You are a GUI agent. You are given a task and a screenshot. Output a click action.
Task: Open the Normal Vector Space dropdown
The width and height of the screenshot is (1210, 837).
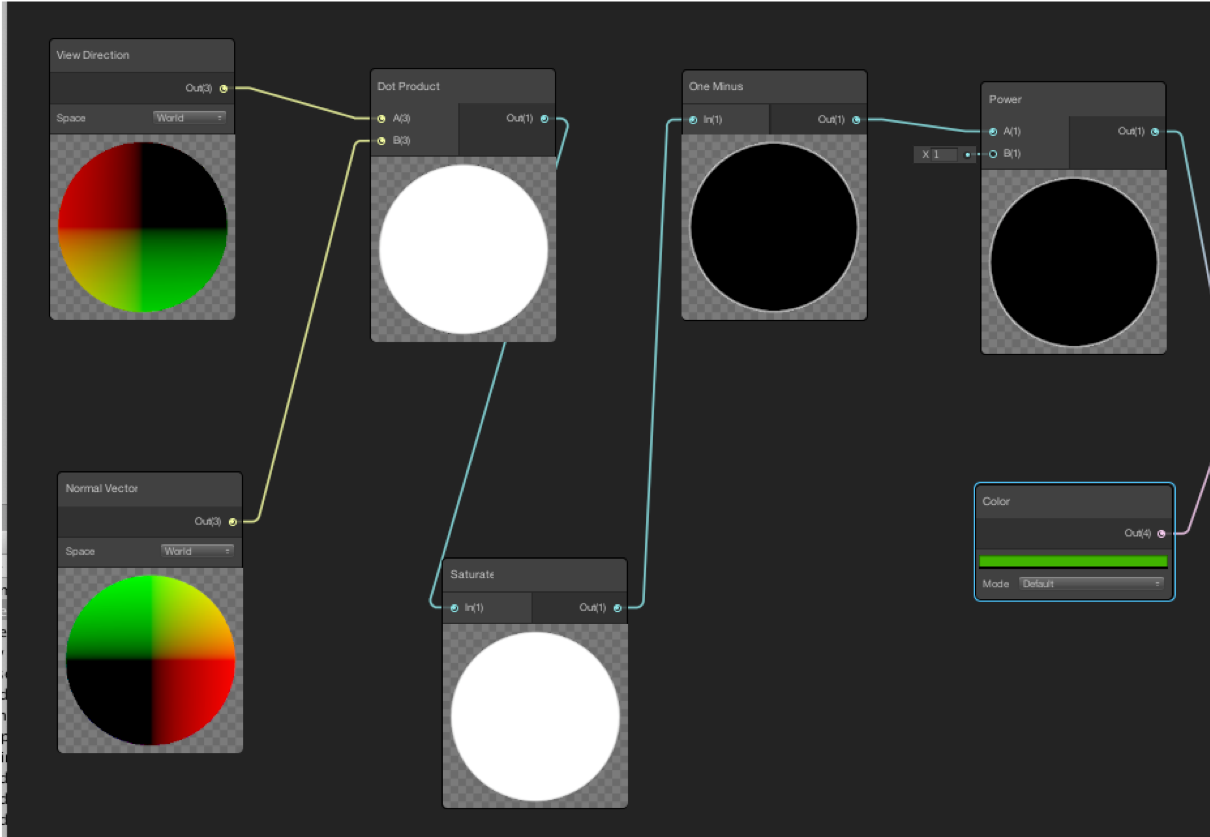(197, 551)
